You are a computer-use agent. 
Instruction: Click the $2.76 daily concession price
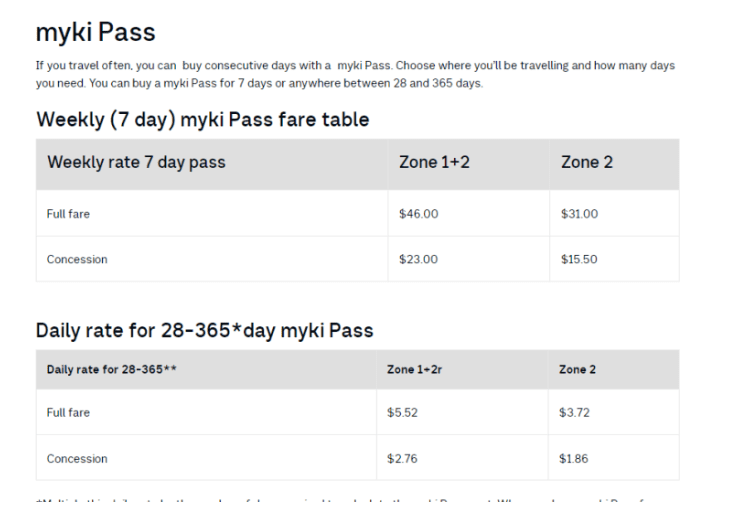(x=402, y=459)
